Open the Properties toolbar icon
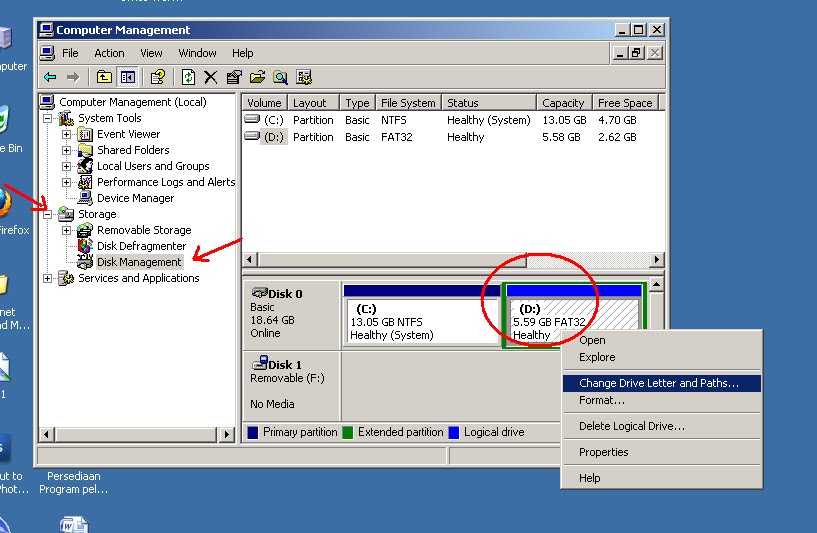Screen dimensions: 817x533 tap(157, 78)
